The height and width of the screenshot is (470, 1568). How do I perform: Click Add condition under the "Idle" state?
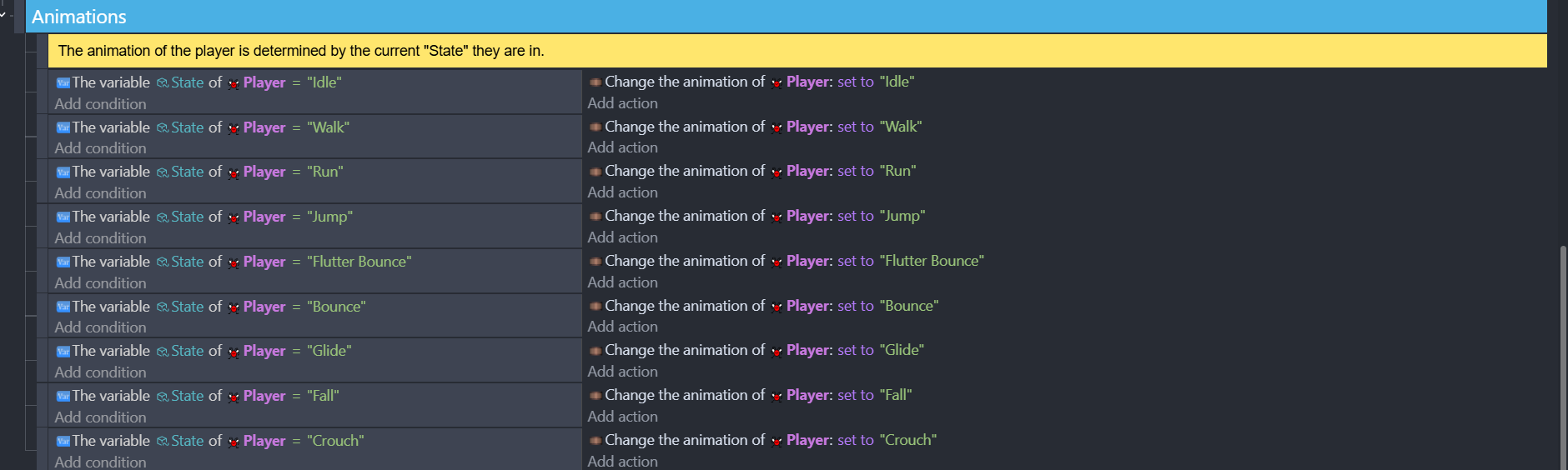coord(100,104)
